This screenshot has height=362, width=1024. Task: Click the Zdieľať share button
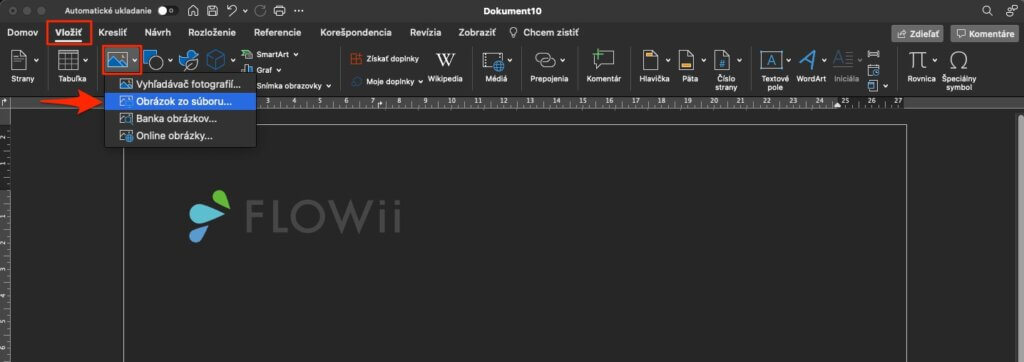918,33
